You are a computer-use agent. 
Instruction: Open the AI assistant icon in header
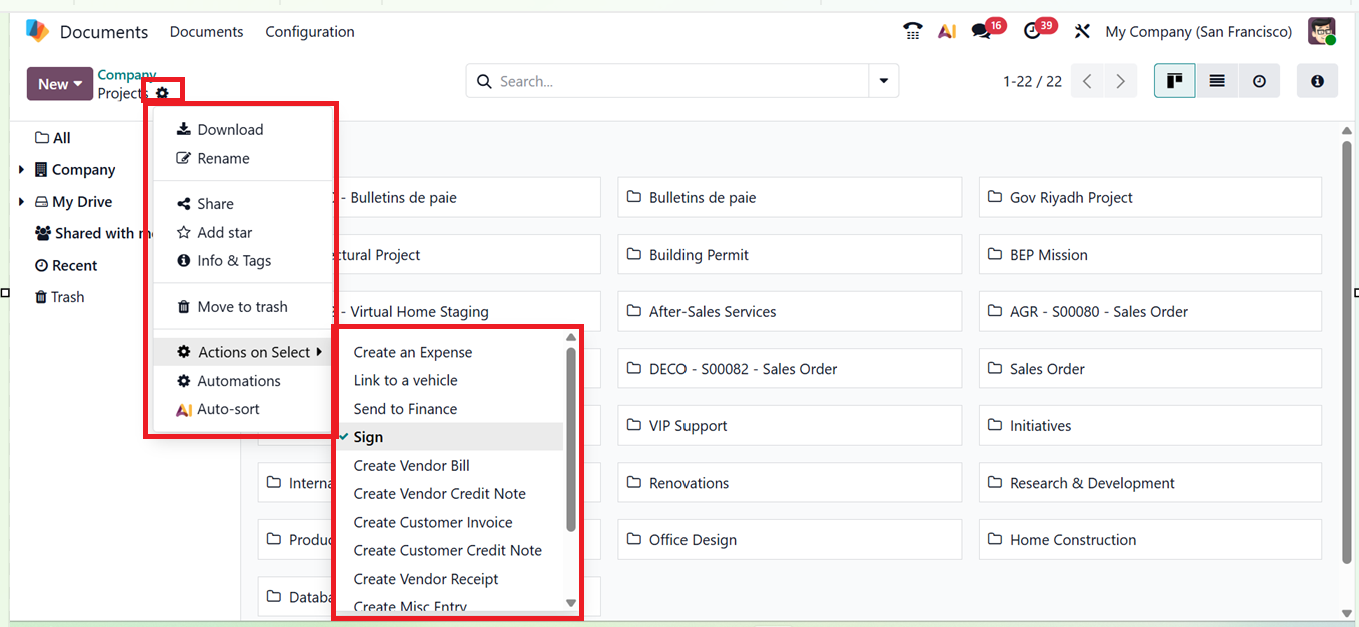(946, 32)
